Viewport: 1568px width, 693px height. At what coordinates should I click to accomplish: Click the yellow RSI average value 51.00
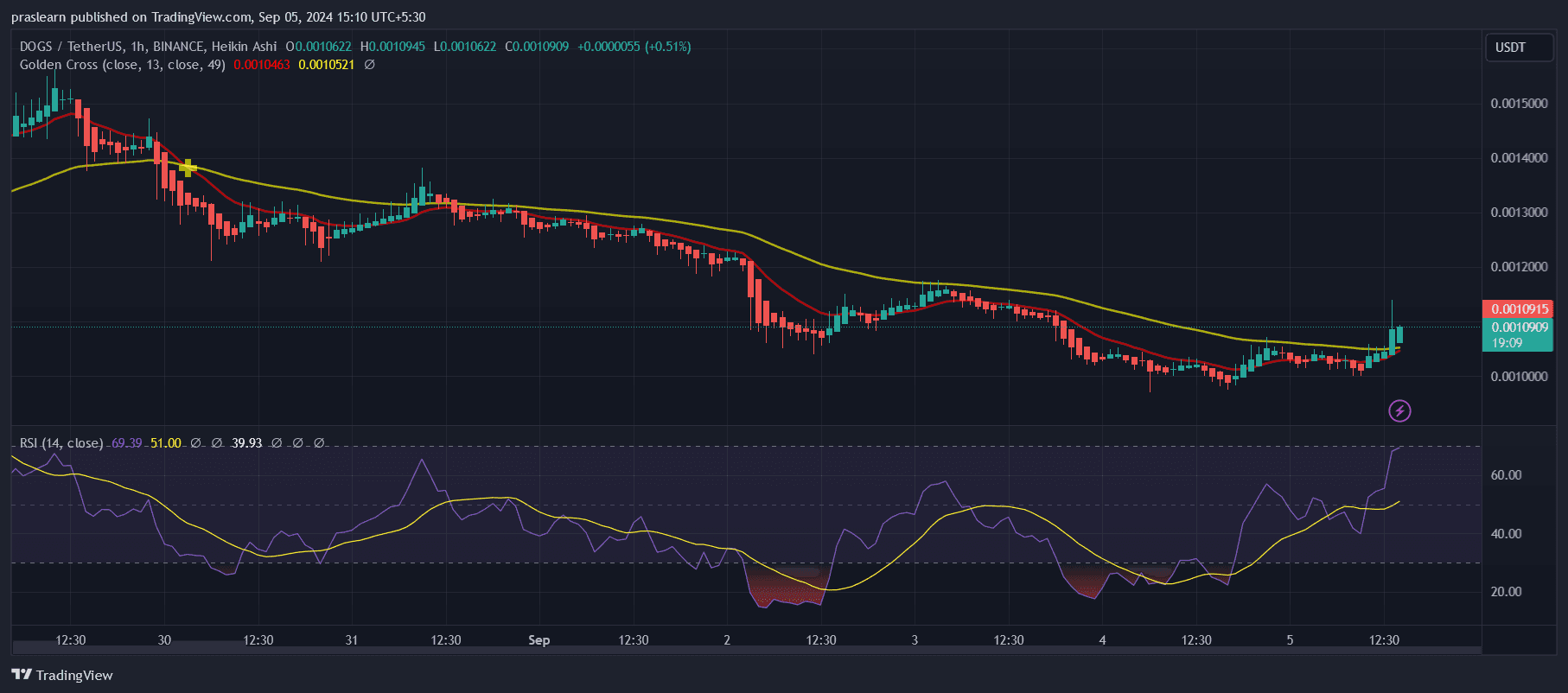click(x=166, y=443)
